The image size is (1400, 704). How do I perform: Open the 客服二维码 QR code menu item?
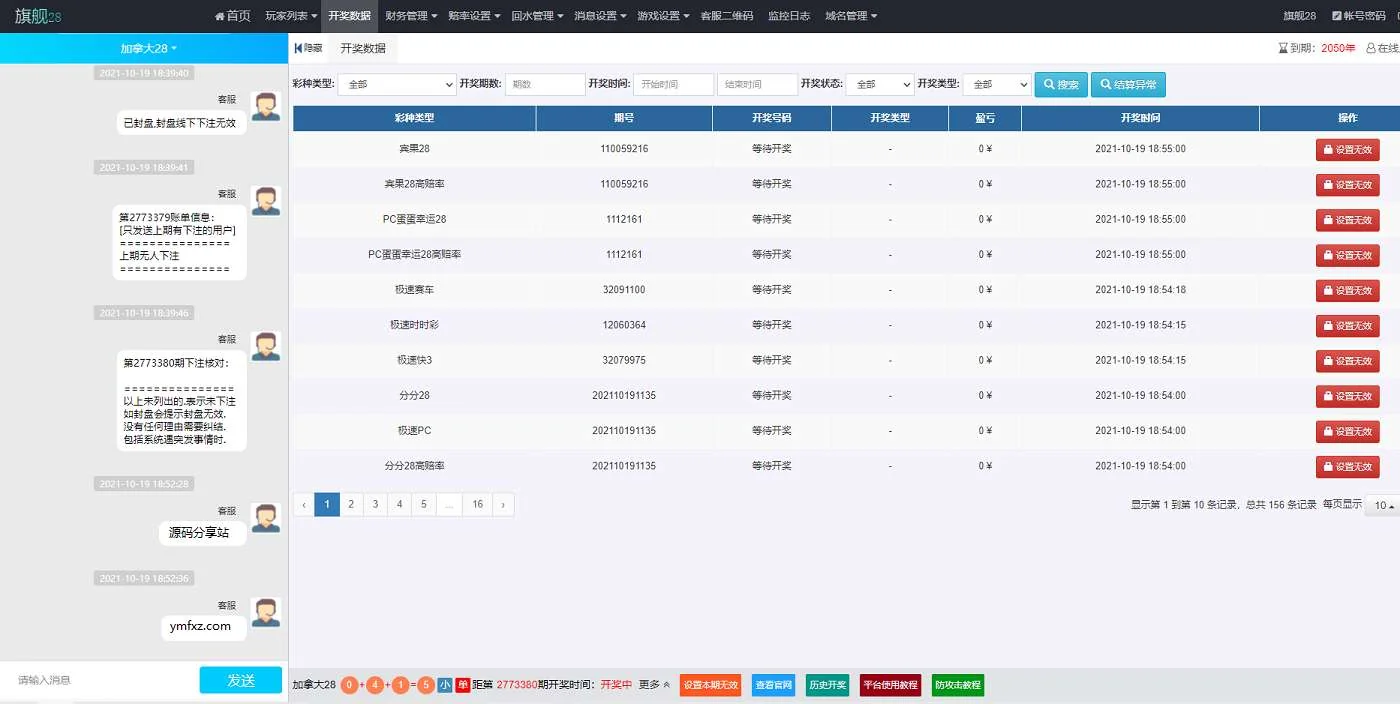pos(729,15)
